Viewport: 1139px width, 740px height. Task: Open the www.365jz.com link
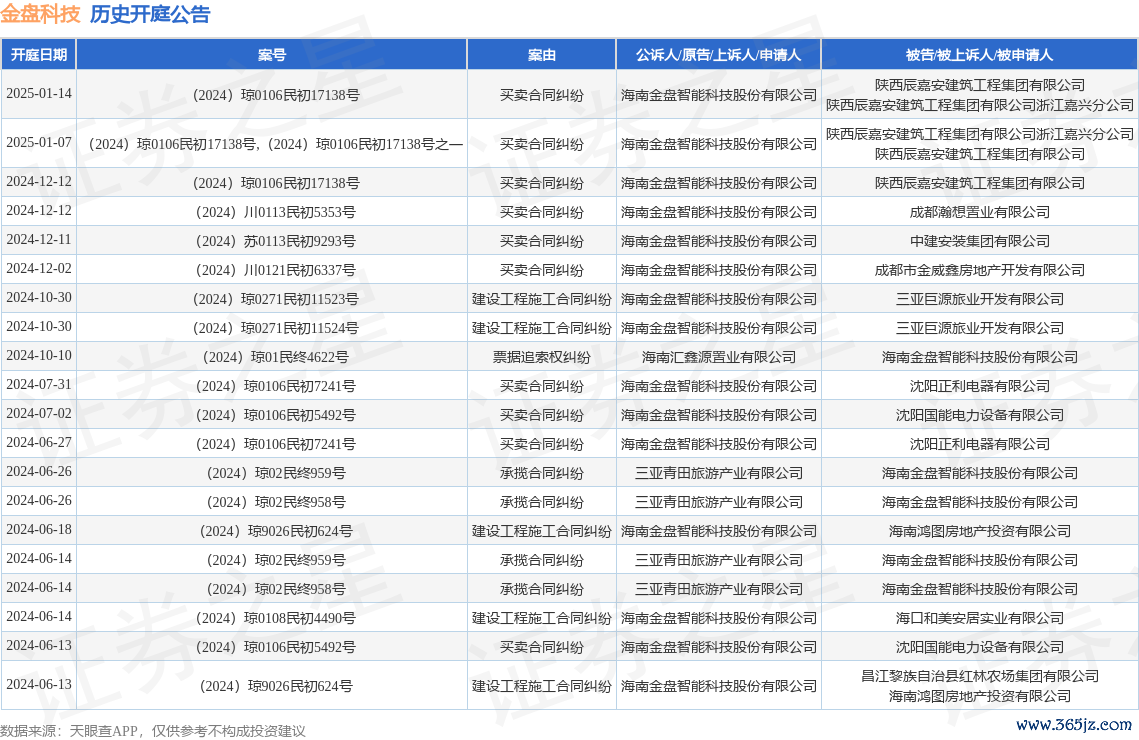(1074, 725)
